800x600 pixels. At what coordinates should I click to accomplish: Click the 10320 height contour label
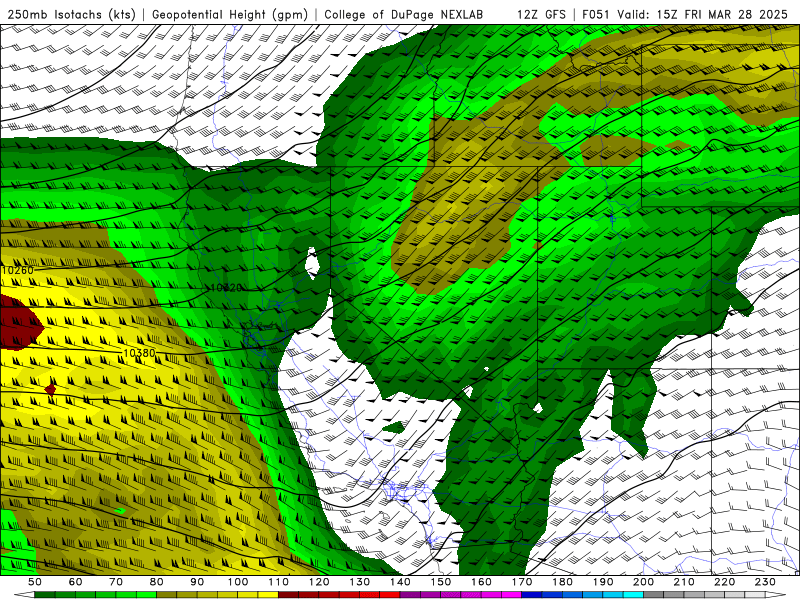(x=226, y=288)
